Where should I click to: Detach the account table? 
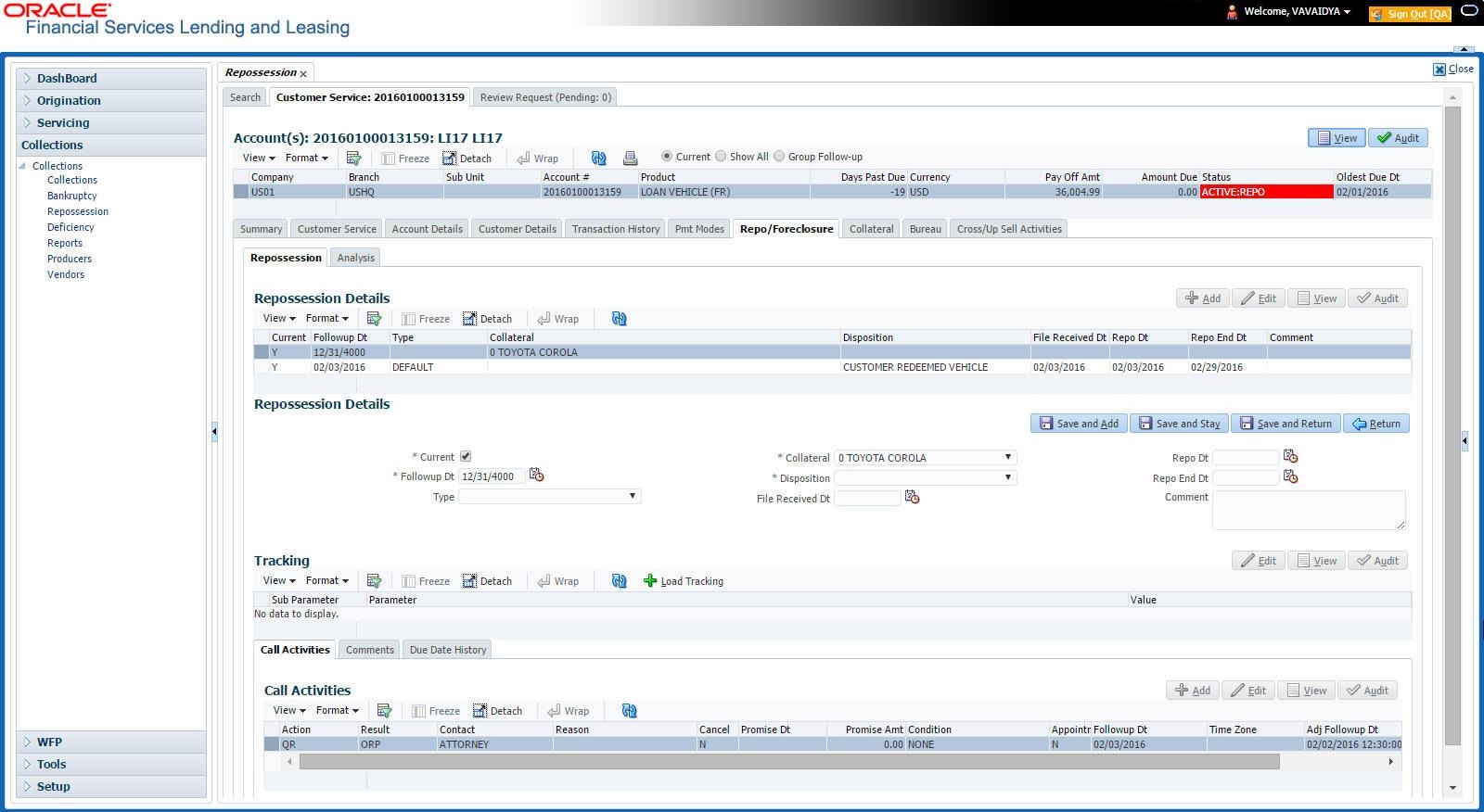pyautogui.click(x=467, y=159)
